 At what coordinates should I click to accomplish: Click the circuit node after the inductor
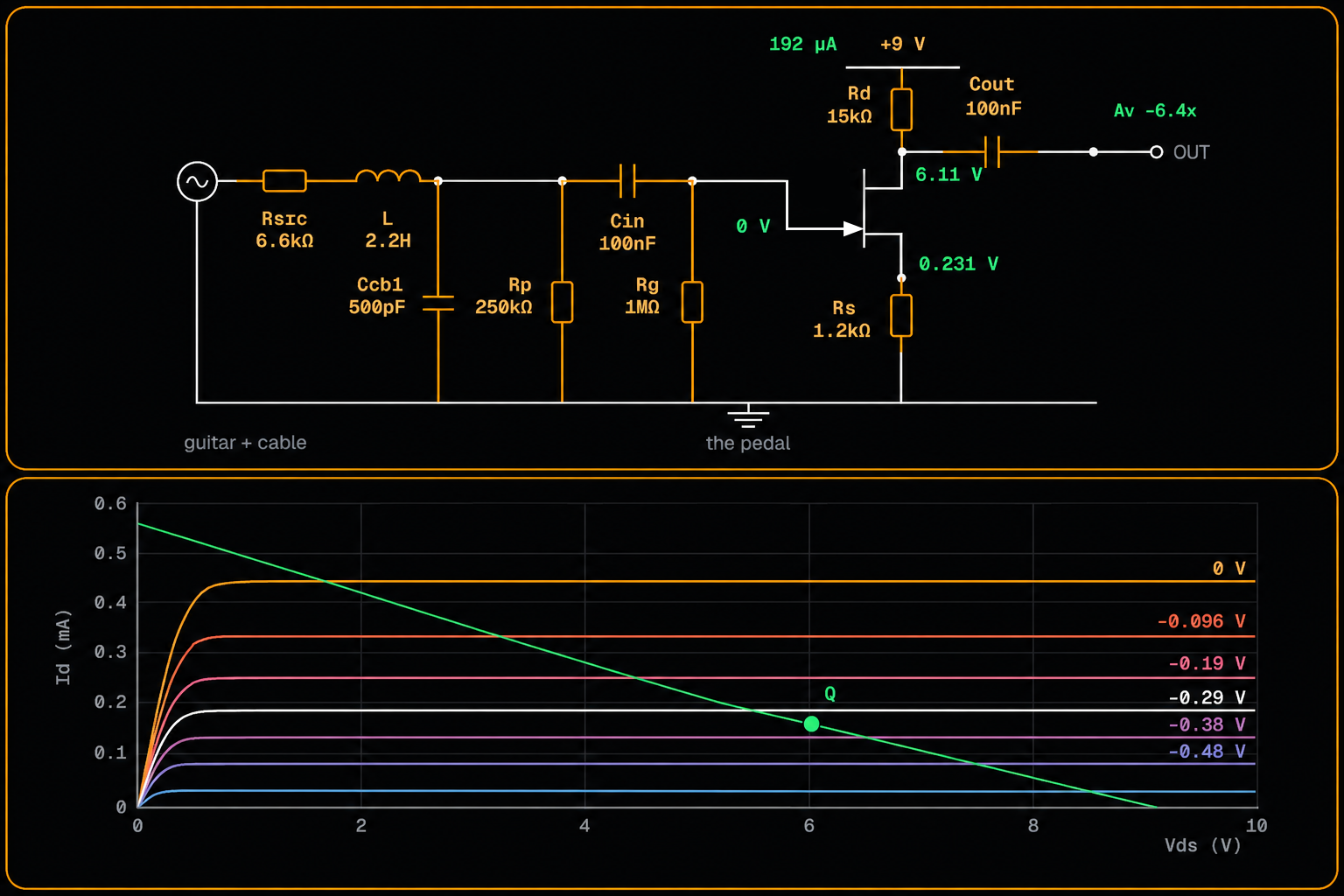(x=437, y=181)
